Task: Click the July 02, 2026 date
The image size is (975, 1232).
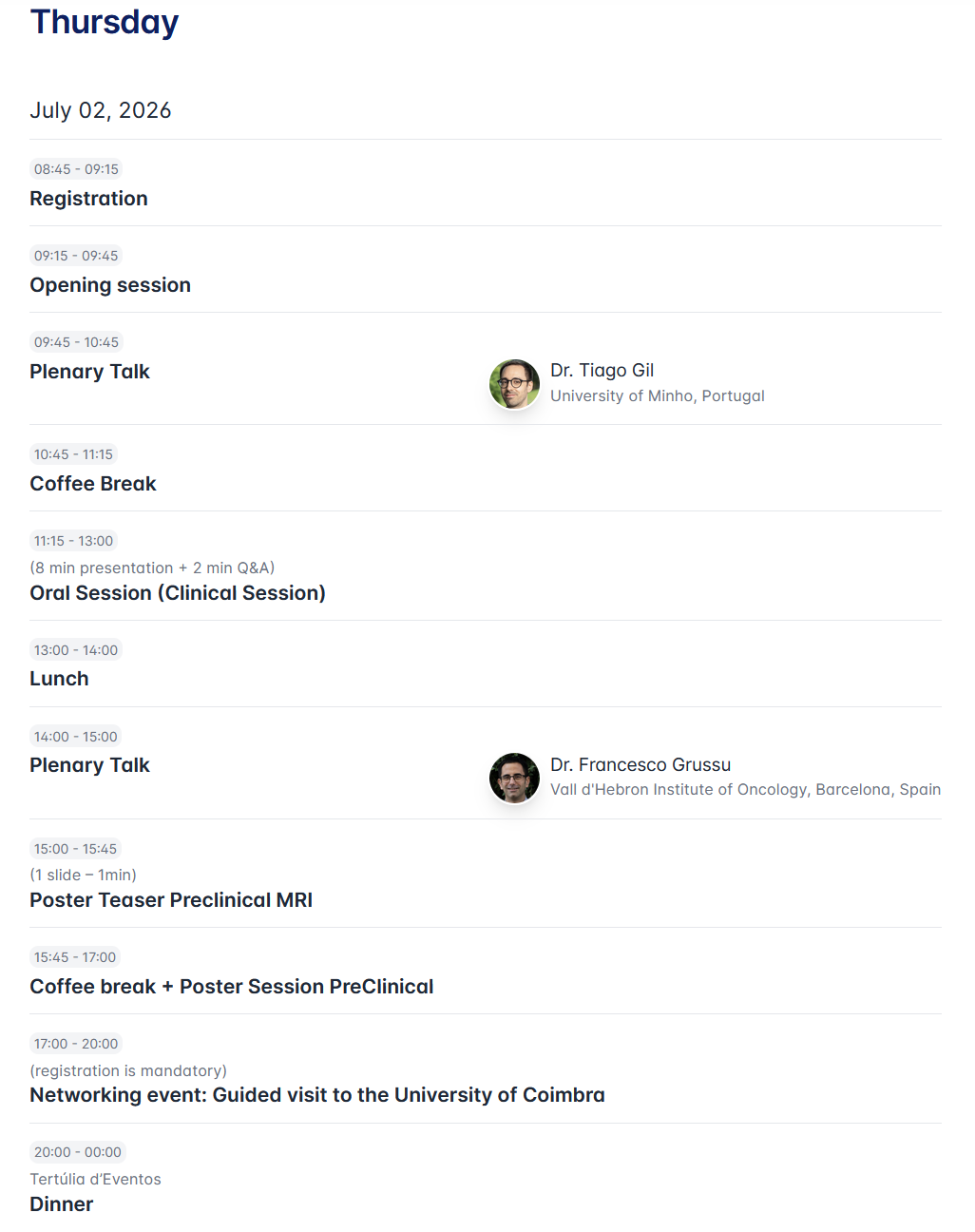Action: tap(101, 110)
